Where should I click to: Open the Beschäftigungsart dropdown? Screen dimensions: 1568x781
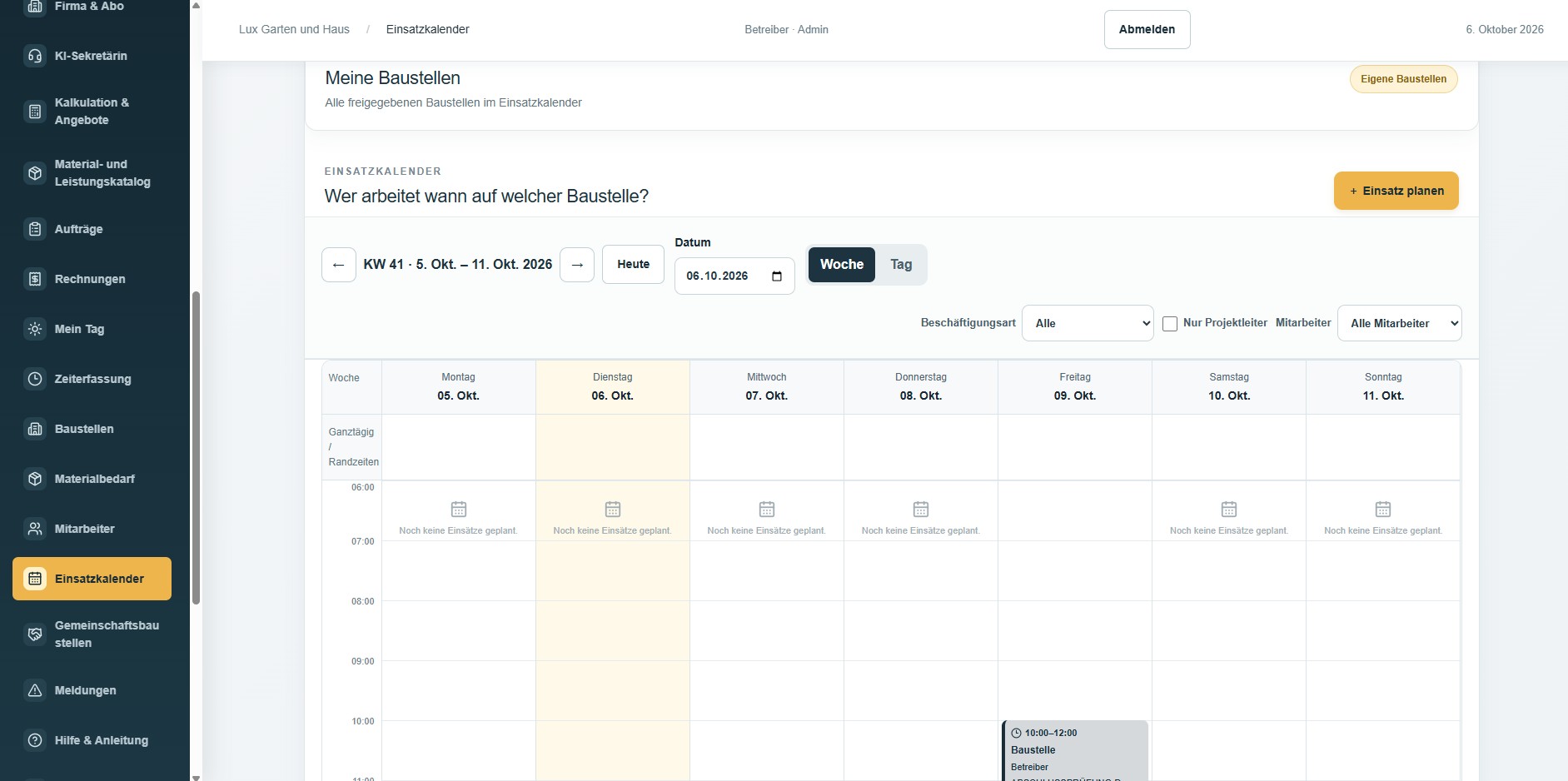point(1088,323)
